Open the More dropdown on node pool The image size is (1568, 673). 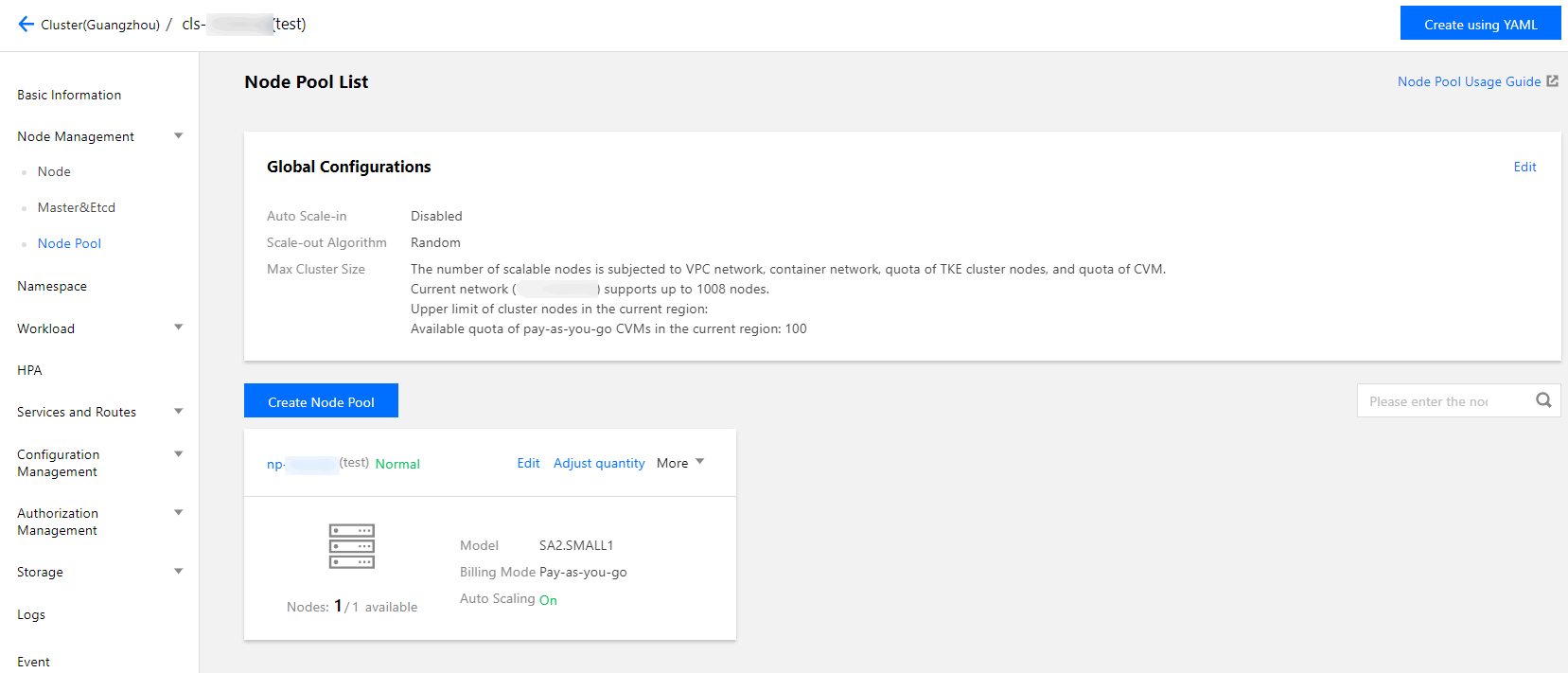(x=680, y=463)
